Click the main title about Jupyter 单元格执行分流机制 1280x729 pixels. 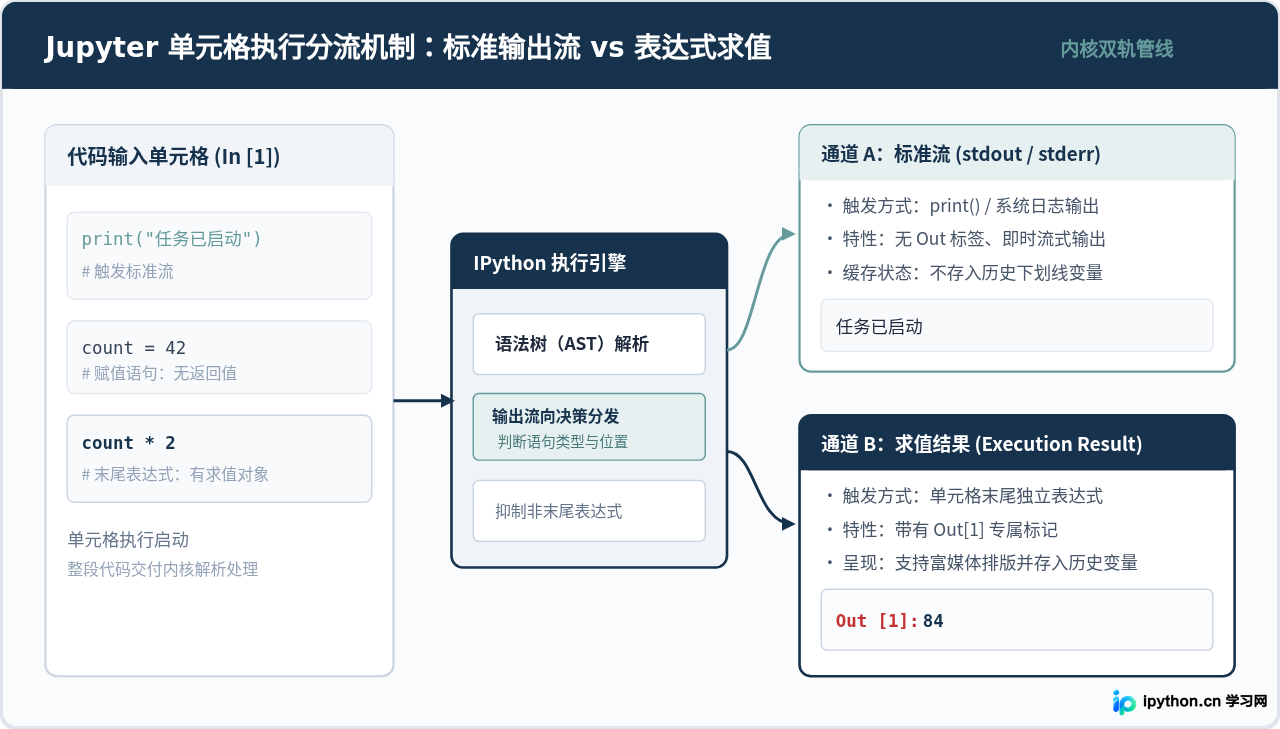click(x=408, y=48)
